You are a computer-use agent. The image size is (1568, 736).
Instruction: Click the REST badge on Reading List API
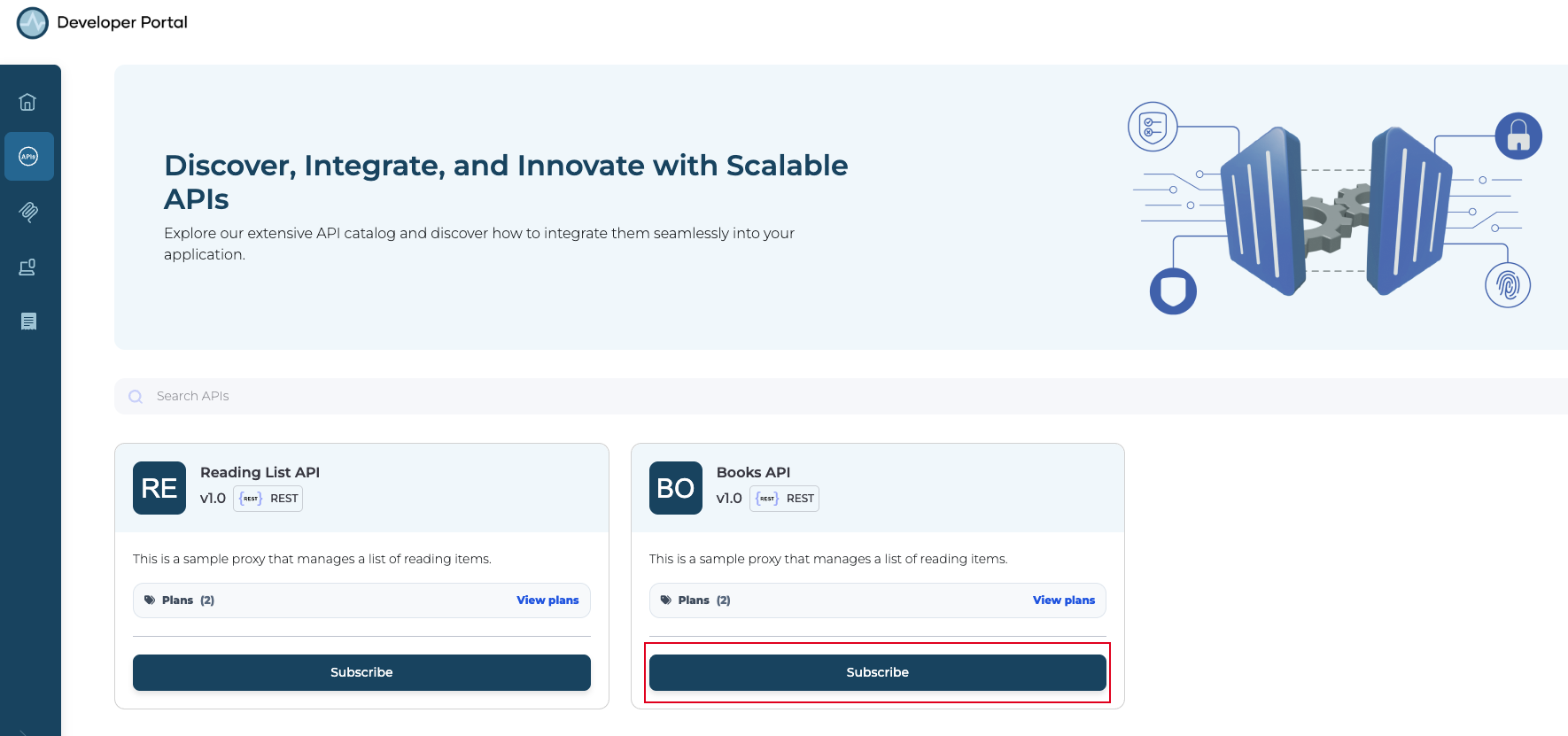point(268,499)
